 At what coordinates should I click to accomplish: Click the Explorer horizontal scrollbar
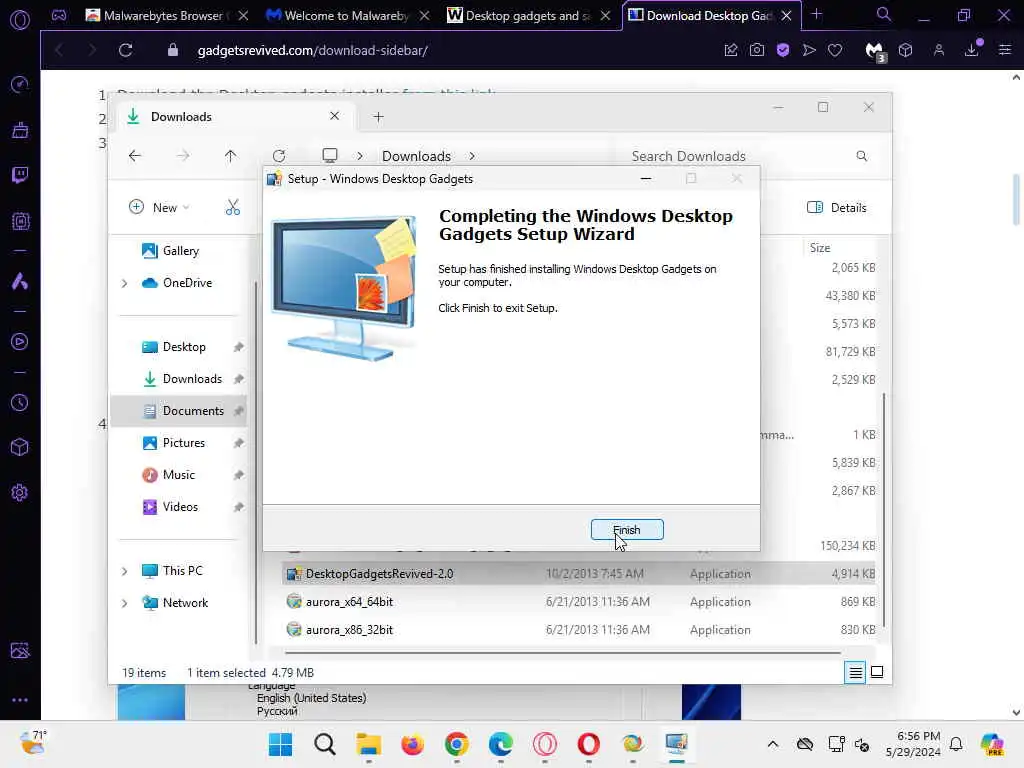point(563,652)
